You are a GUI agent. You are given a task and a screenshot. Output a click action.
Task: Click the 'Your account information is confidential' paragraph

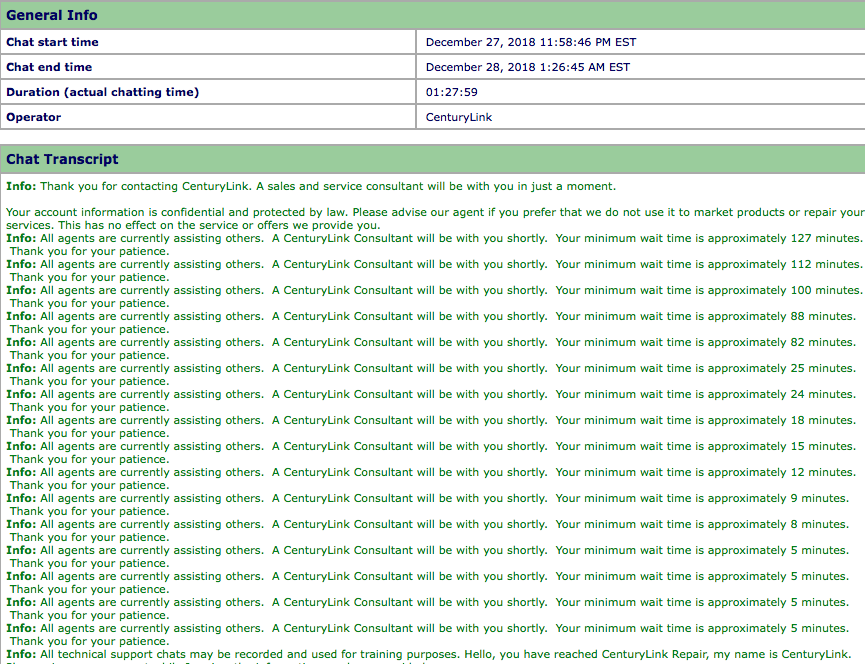(x=435, y=218)
